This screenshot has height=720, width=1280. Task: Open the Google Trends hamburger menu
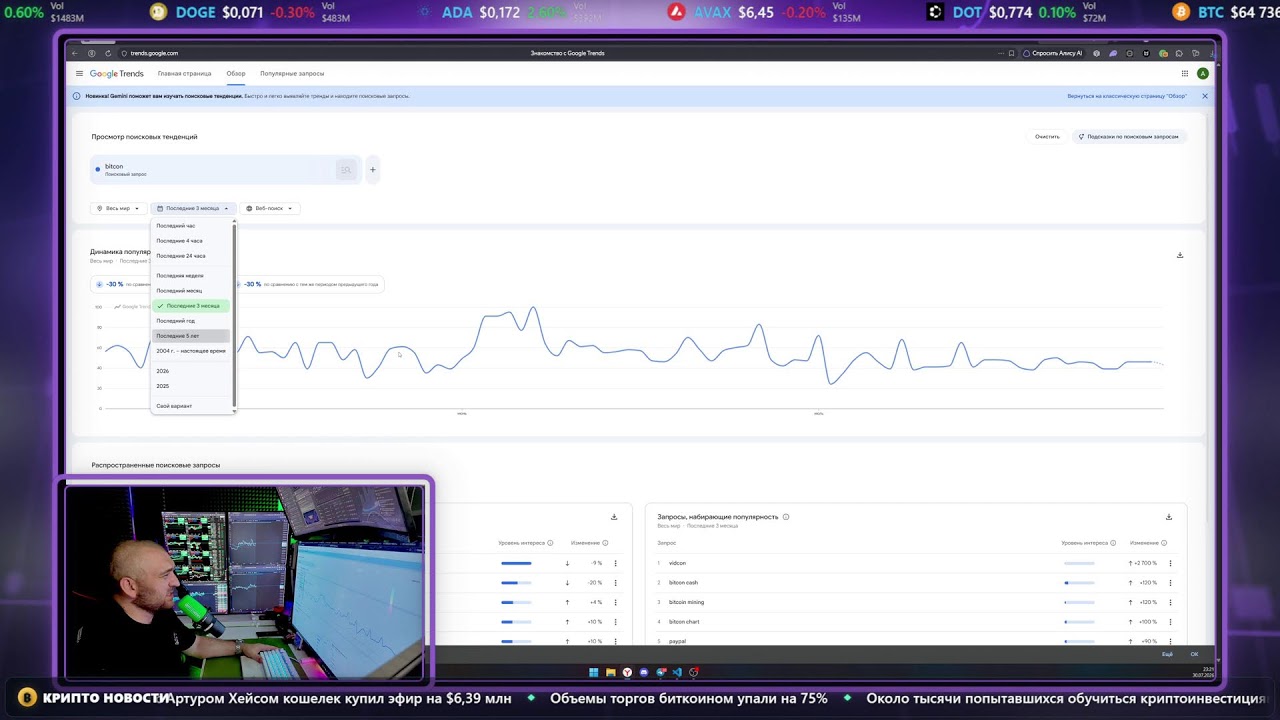click(80, 74)
